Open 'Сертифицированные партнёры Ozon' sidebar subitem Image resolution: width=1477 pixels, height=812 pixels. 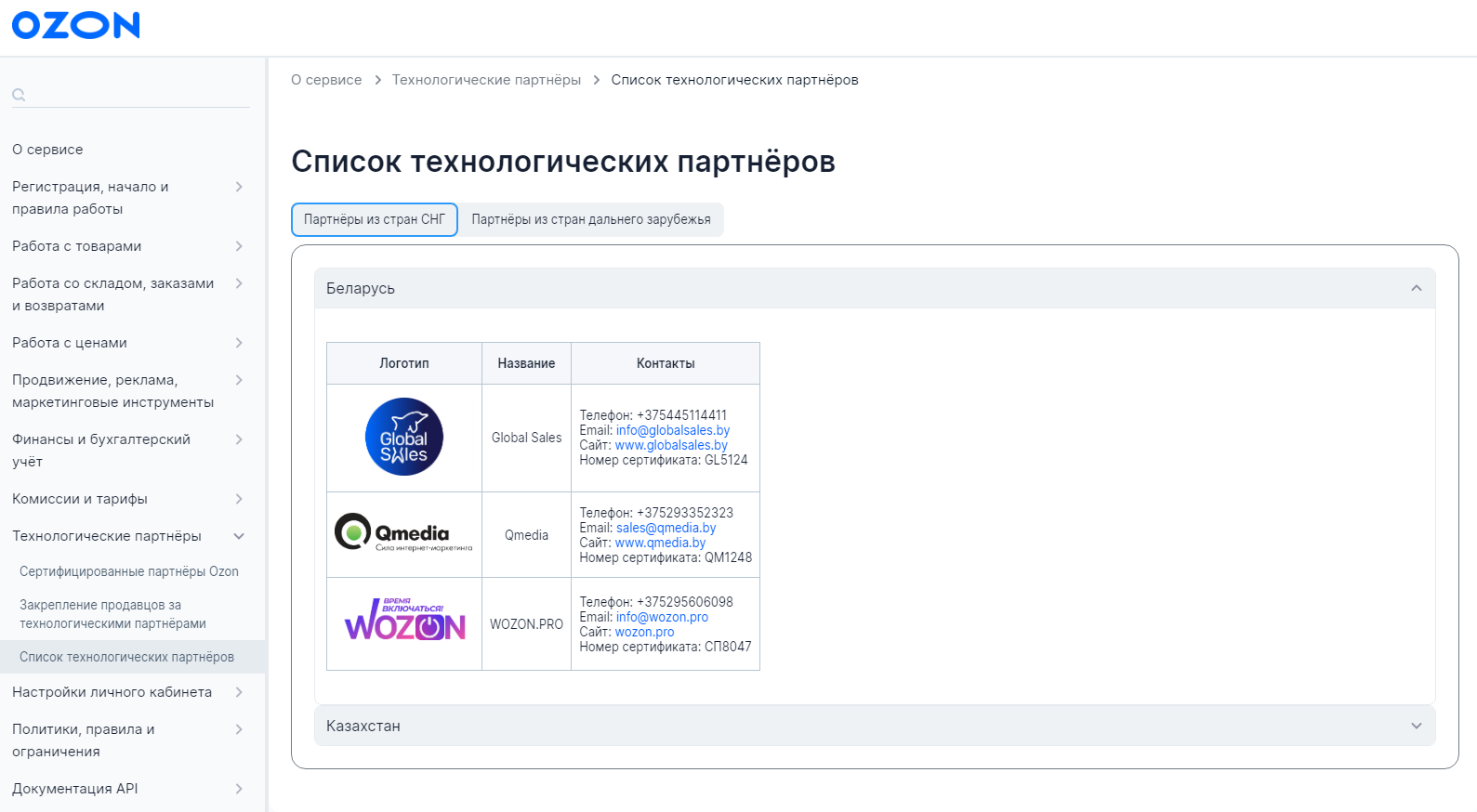pos(129,571)
